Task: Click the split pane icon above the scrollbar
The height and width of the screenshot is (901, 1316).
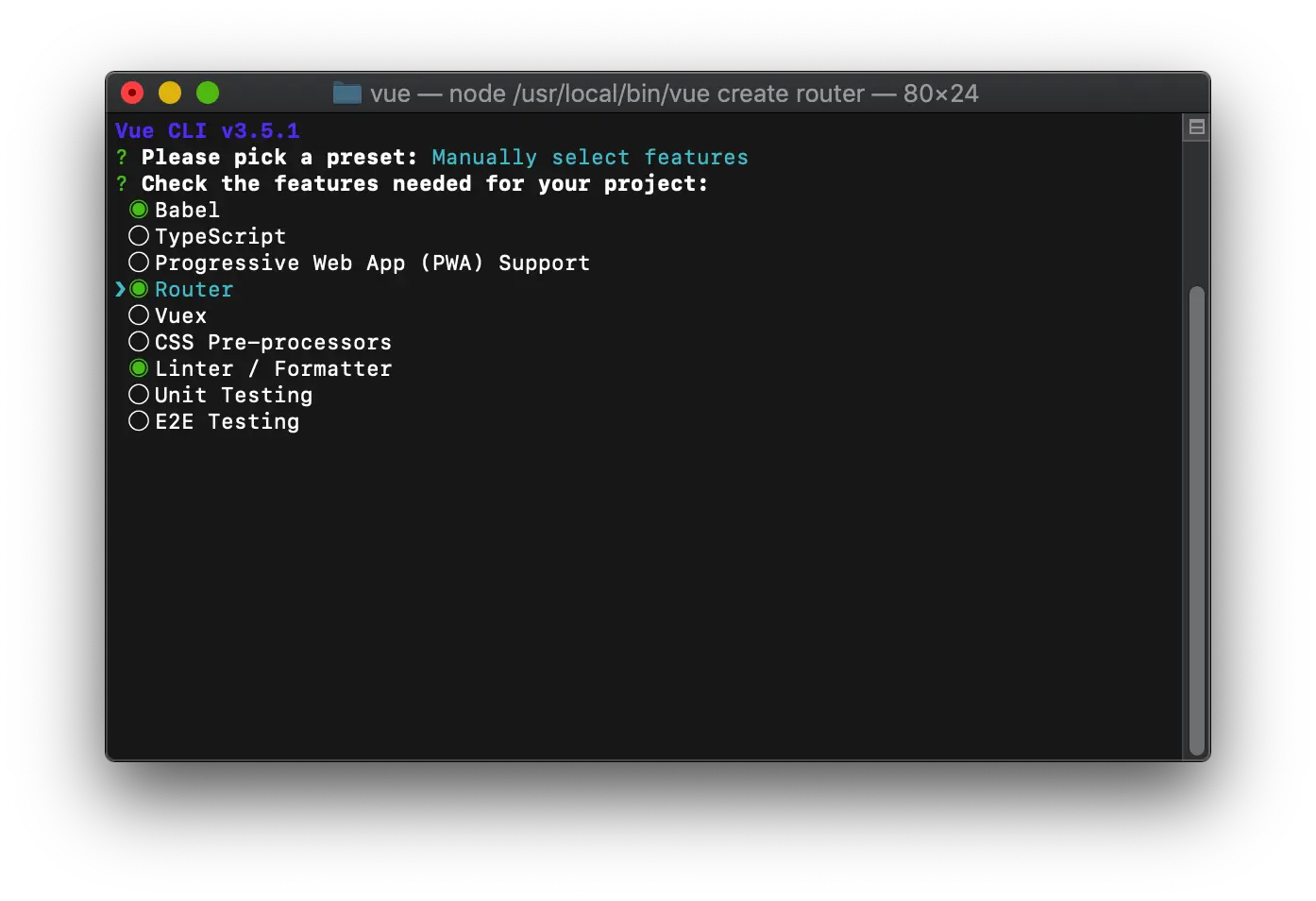Action: coord(1197,127)
